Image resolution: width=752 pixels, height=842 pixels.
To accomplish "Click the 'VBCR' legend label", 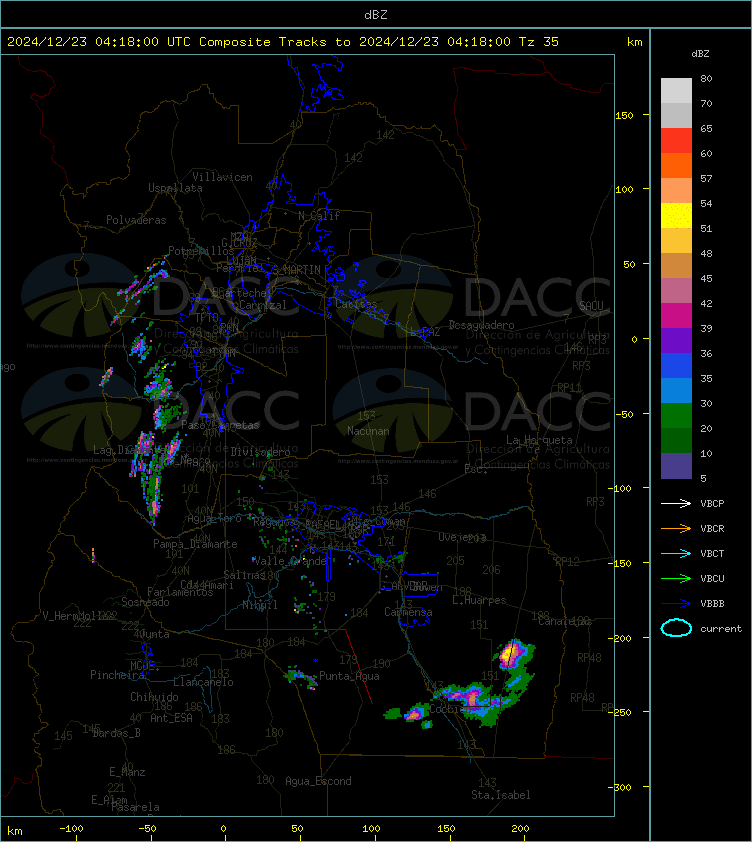I will pyautogui.click(x=712, y=528).
